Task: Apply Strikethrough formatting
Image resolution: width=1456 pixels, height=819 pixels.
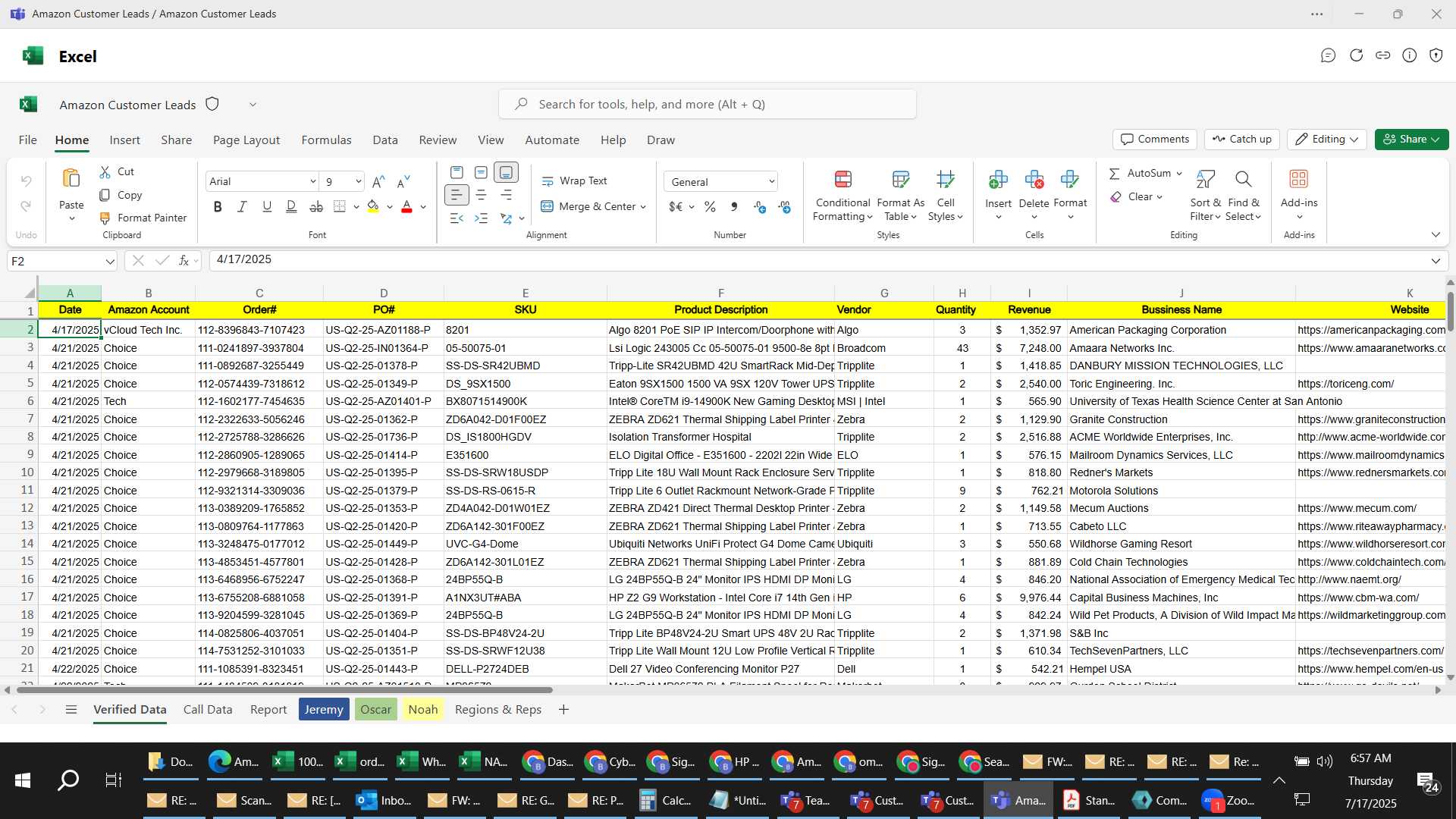Action: (316, 206)
